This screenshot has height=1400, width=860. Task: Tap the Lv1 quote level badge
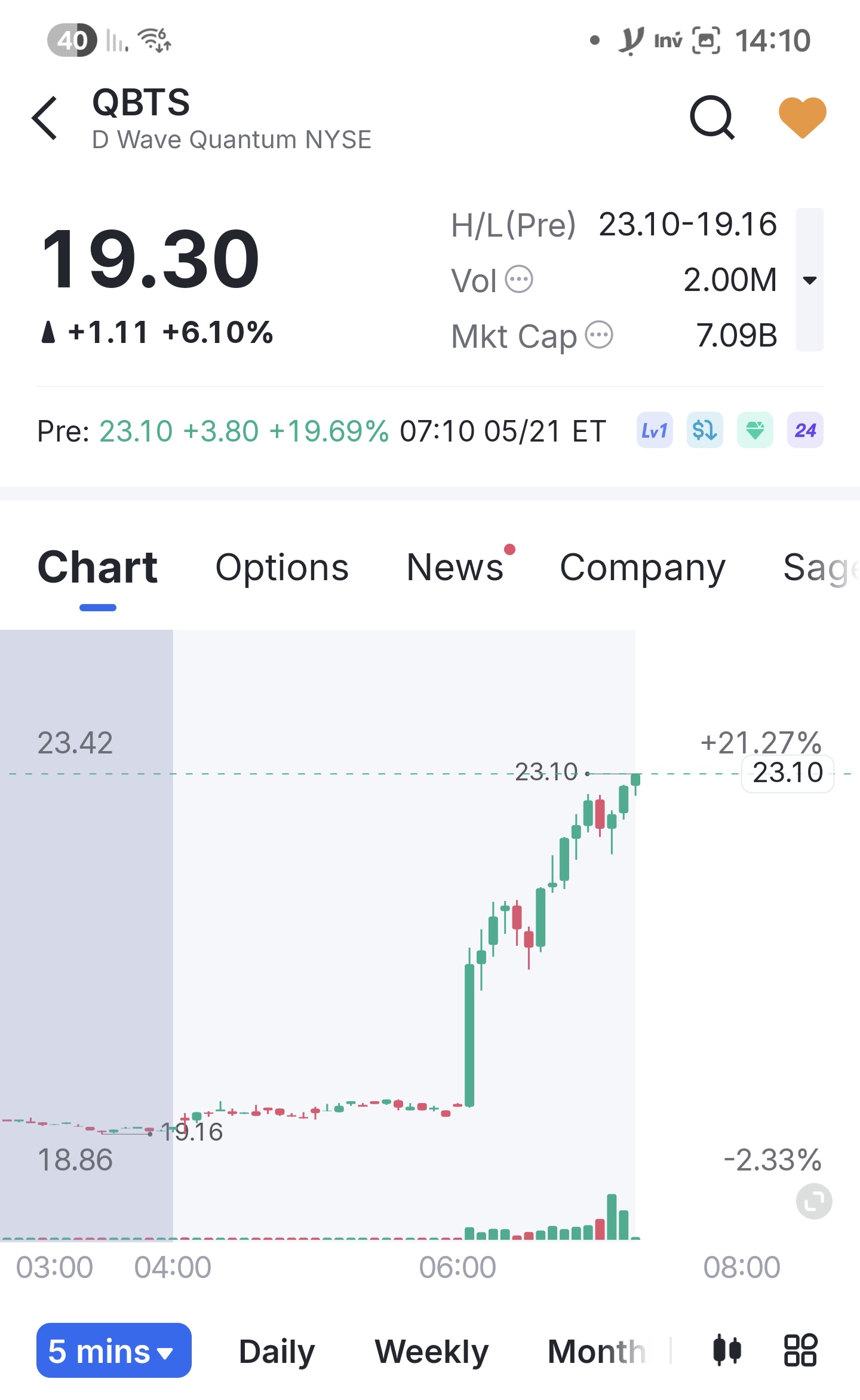tap(655, 430)
